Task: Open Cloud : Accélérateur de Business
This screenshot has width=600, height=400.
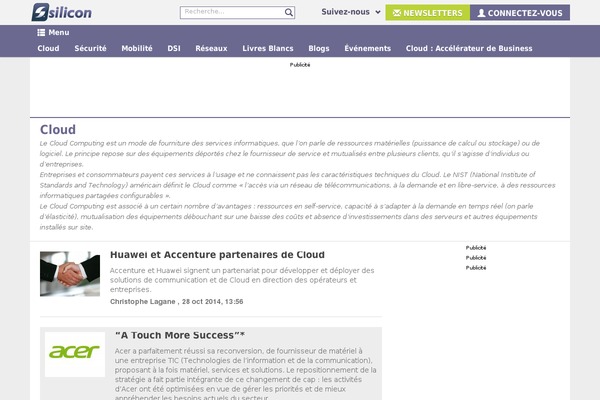Action: [469, 48]
